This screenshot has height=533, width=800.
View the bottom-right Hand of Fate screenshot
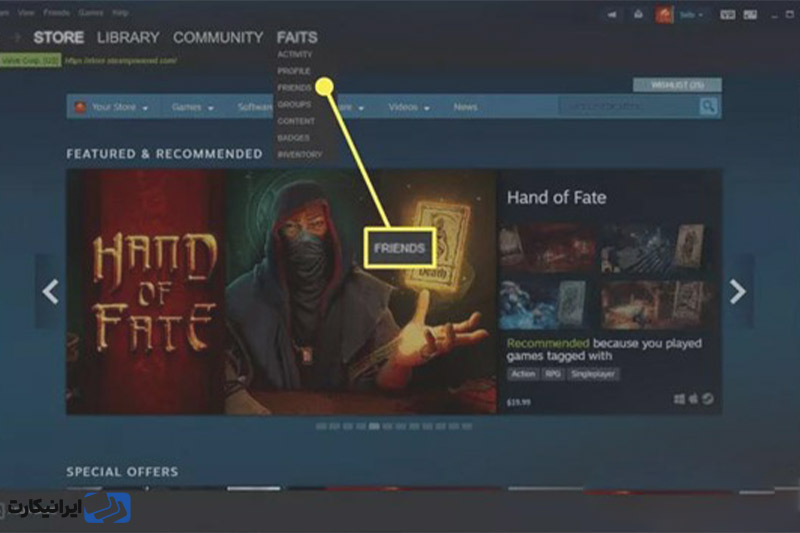(x=655, y=304)
